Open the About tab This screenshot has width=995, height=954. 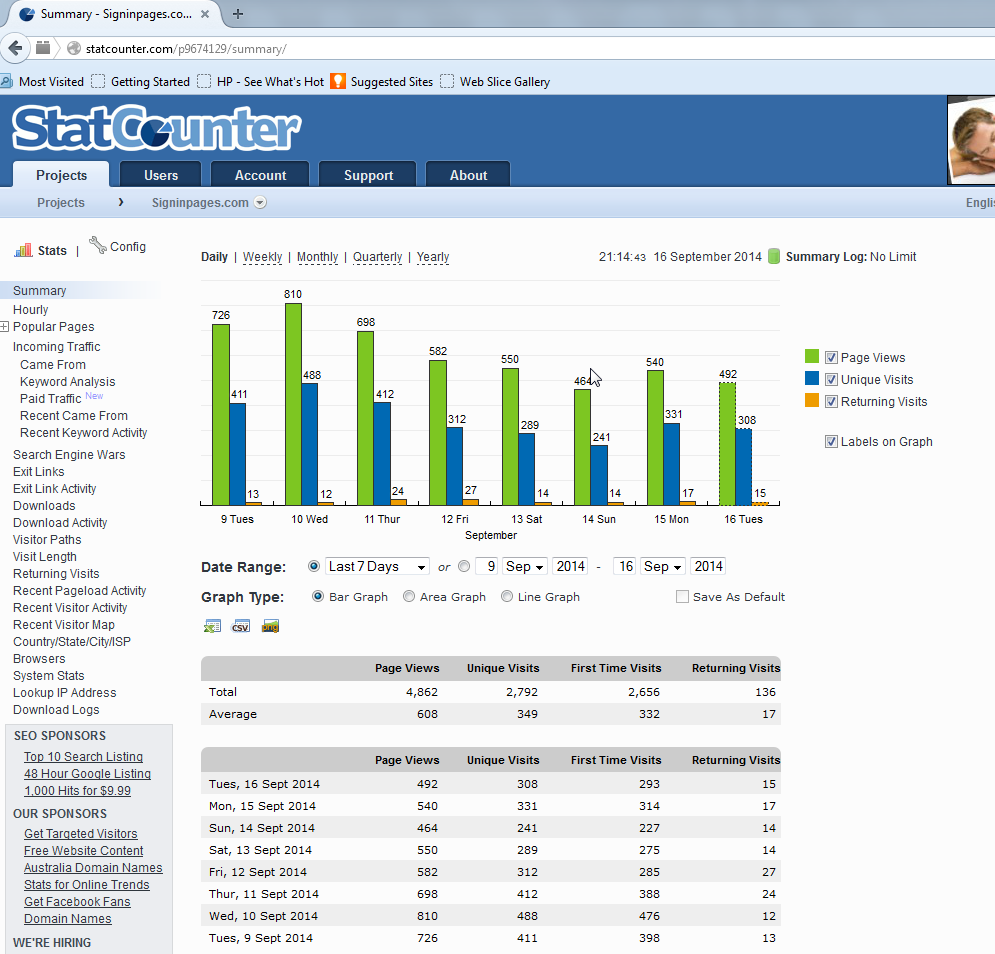tap(468, 175)
